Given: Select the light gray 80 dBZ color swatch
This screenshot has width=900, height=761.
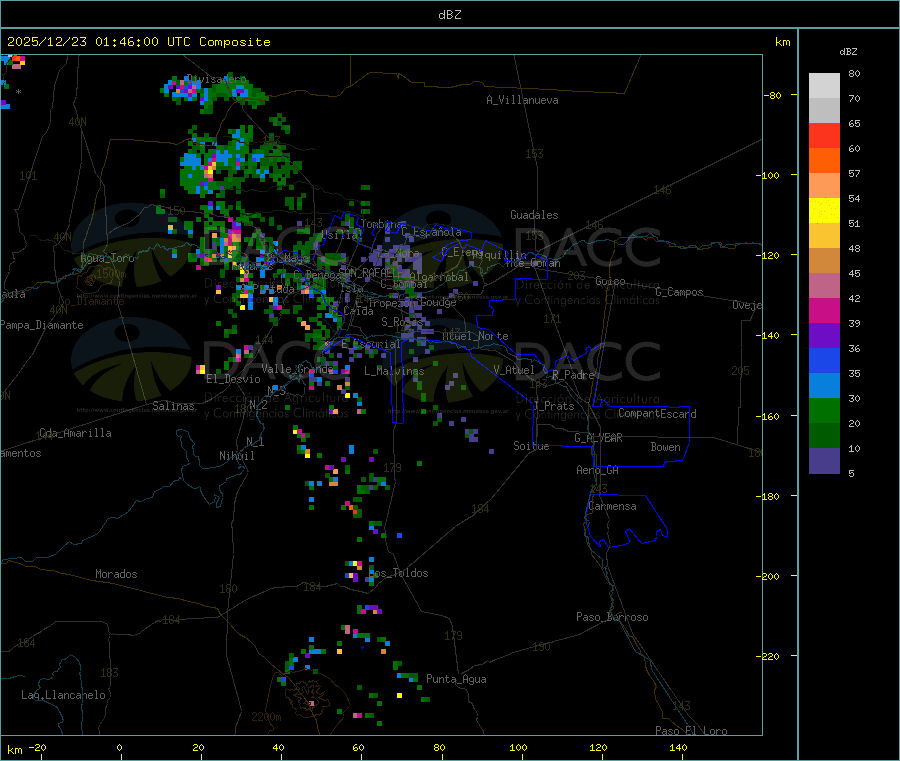Looking at the screenshot, I should pos(824,86).
